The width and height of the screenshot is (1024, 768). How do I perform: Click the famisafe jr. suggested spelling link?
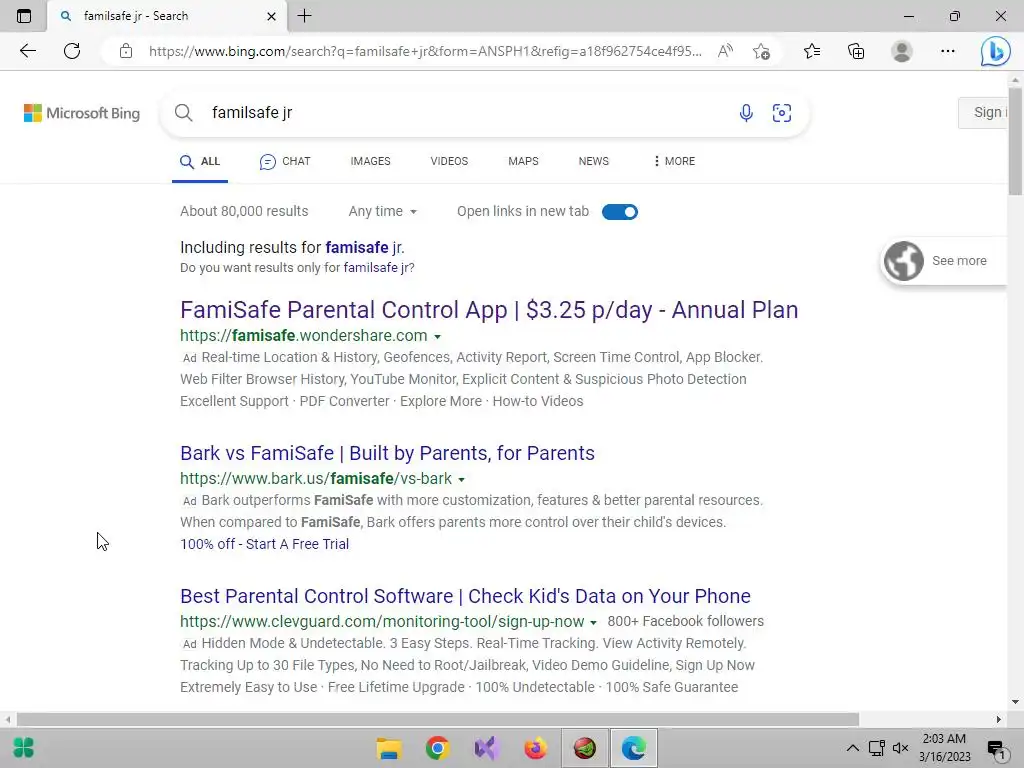[x=364, y=248]
